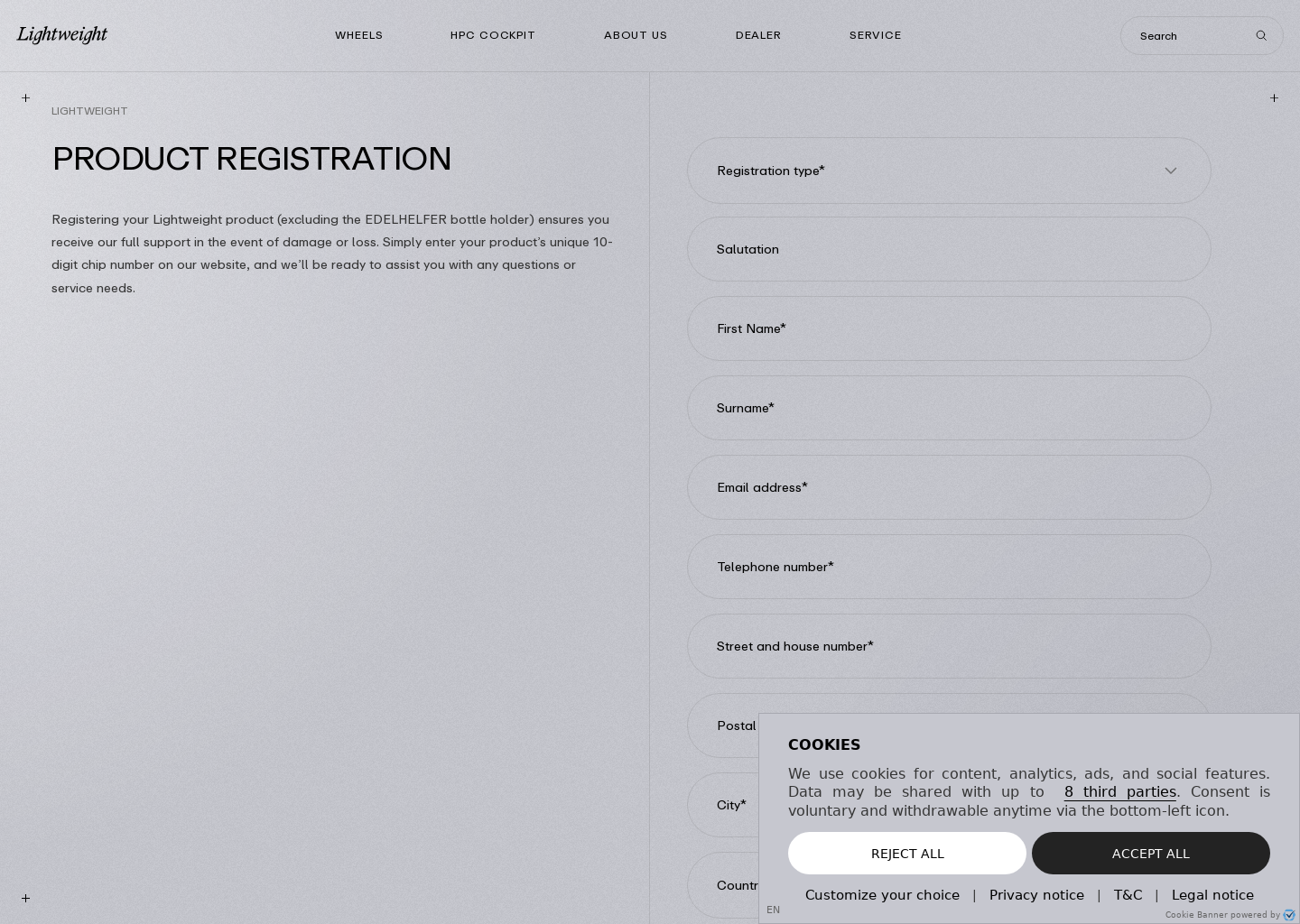Click the EN language indicator
Viewport: 1300px width, 924px height.
pos(774,910)
